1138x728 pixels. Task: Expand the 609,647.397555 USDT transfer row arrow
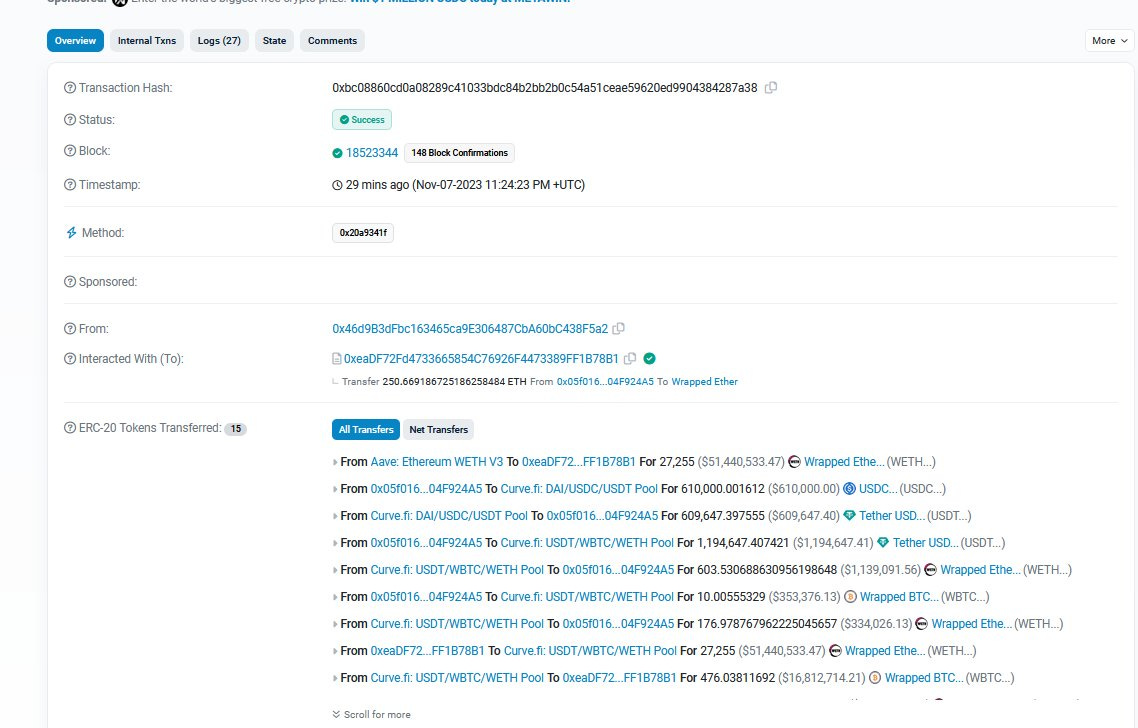tap(335, 516)
